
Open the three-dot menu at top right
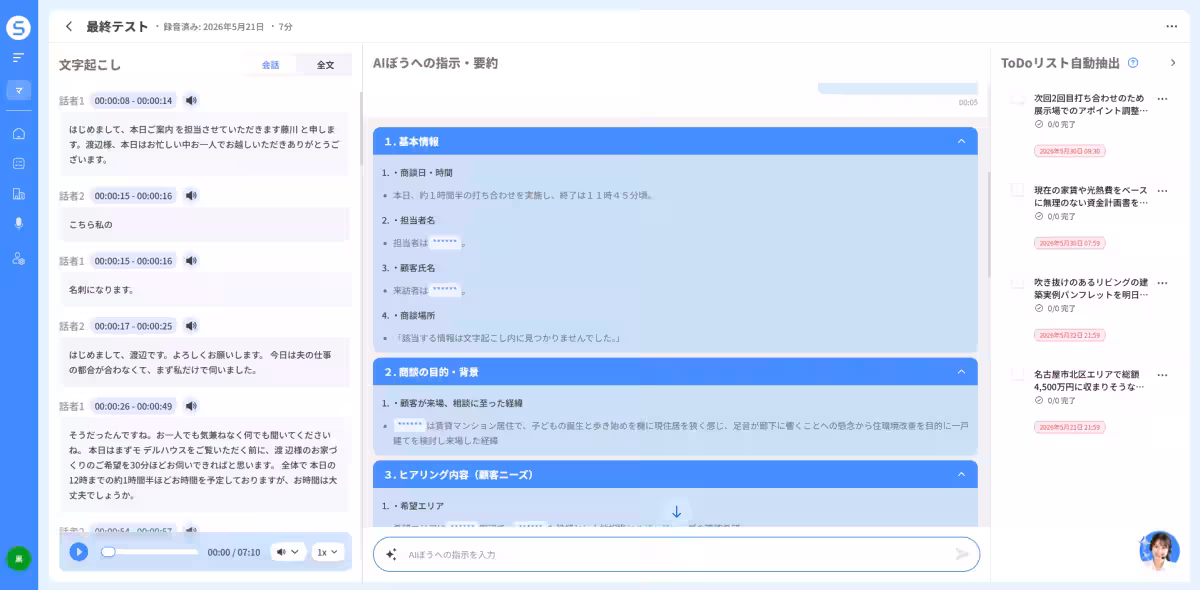(x=1171, y=27)
